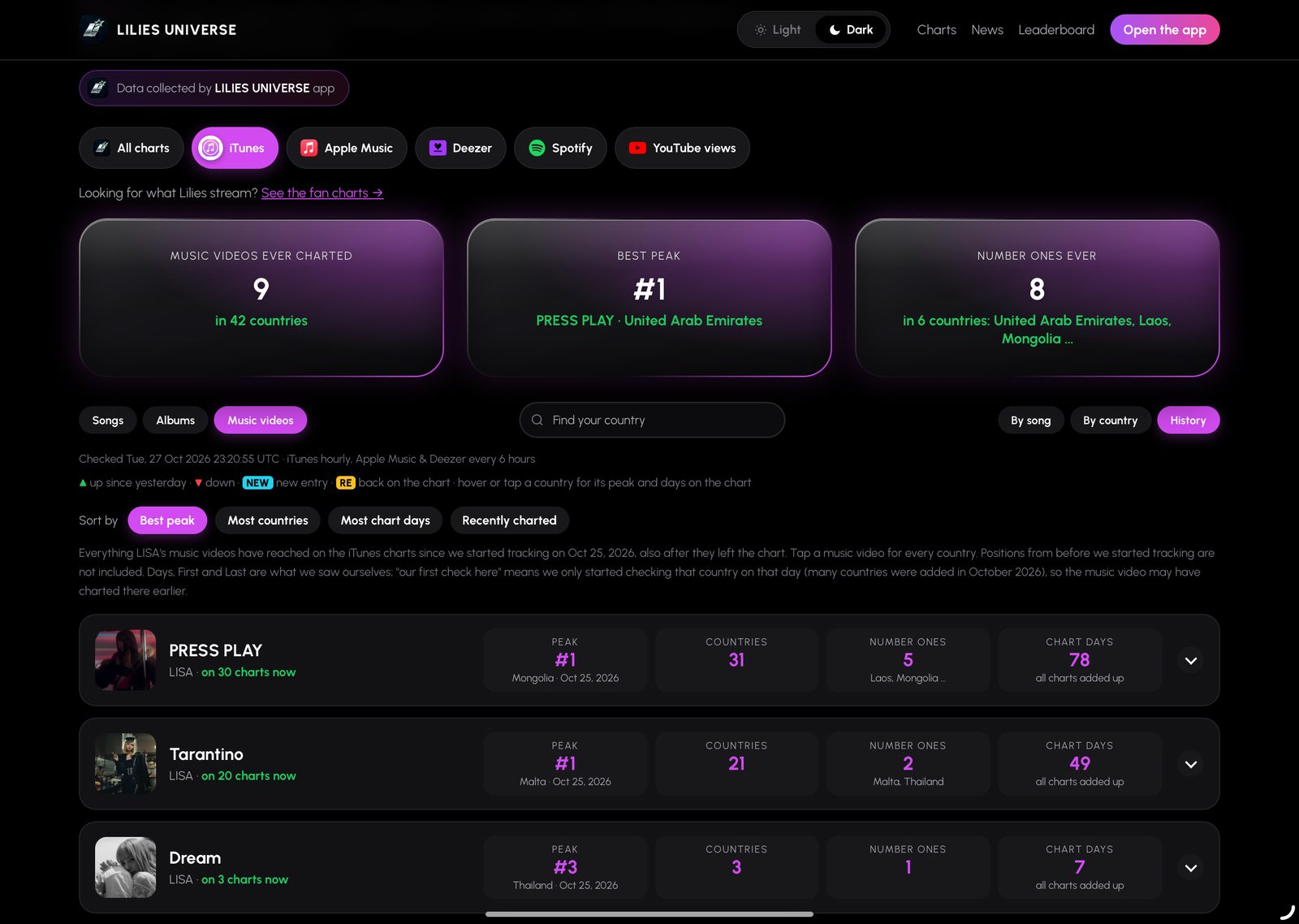Switch theme to Light mode
This screenshot has height=924, width=1299.
pyautogui.click(x=778, y=30)
